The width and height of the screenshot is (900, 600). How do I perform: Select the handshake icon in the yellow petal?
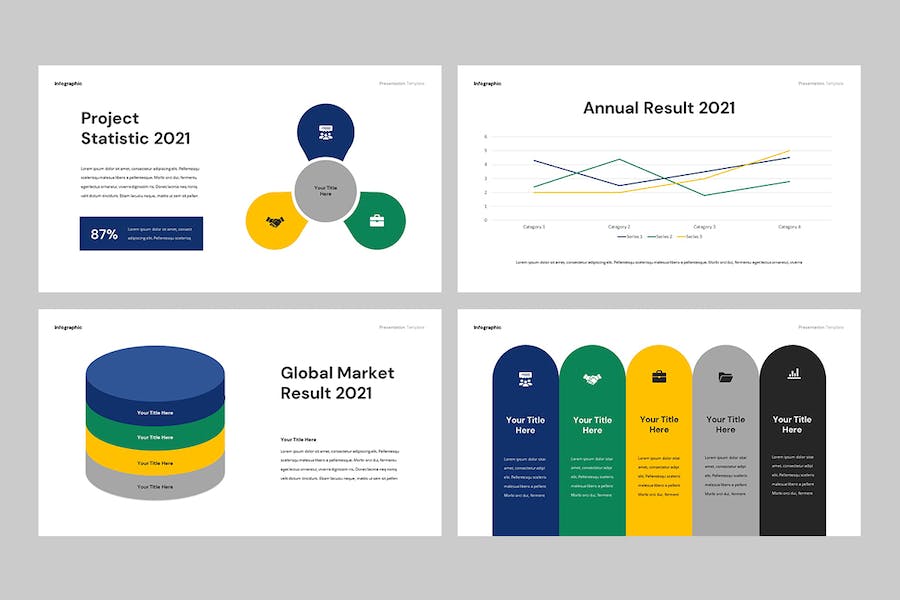pyautogui.click(x=274, y=221)
